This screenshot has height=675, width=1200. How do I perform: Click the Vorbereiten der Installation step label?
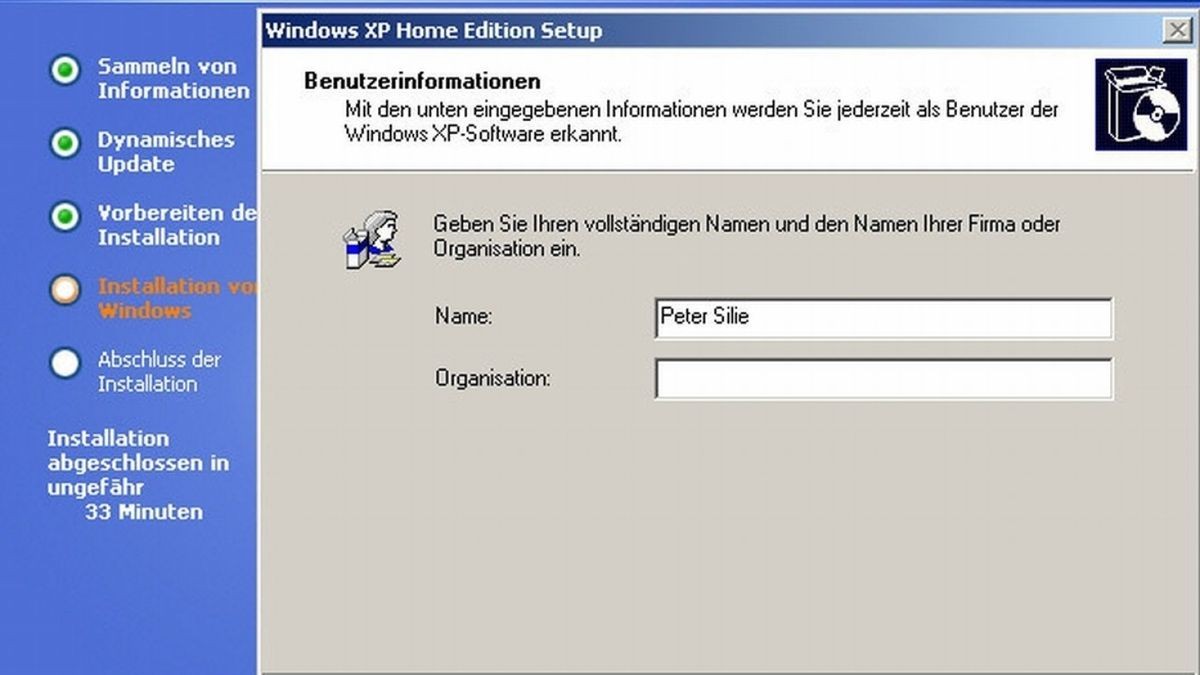[x=170, y=226]
